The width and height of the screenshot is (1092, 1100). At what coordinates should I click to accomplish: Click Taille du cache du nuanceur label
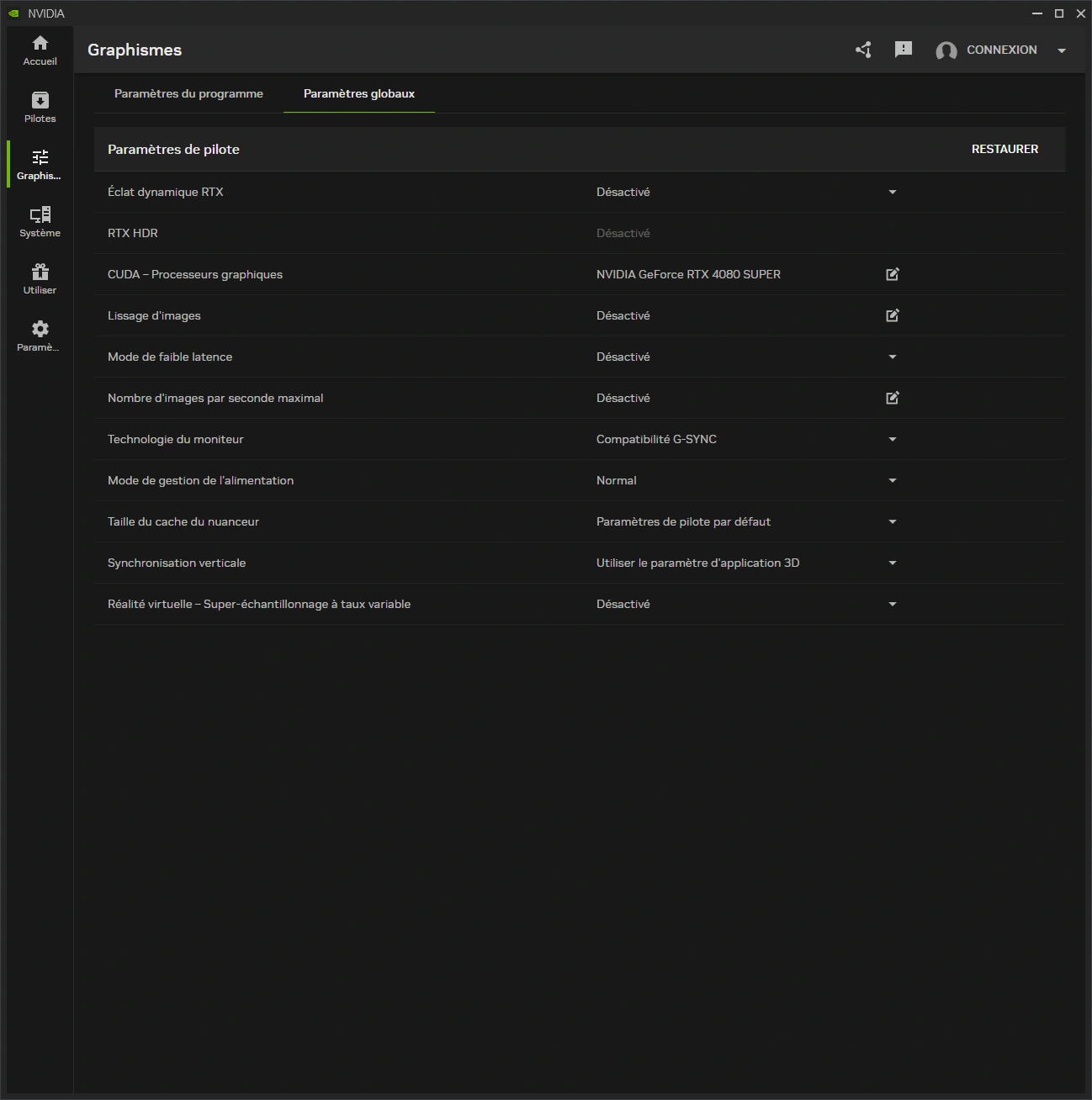[183, 521]
